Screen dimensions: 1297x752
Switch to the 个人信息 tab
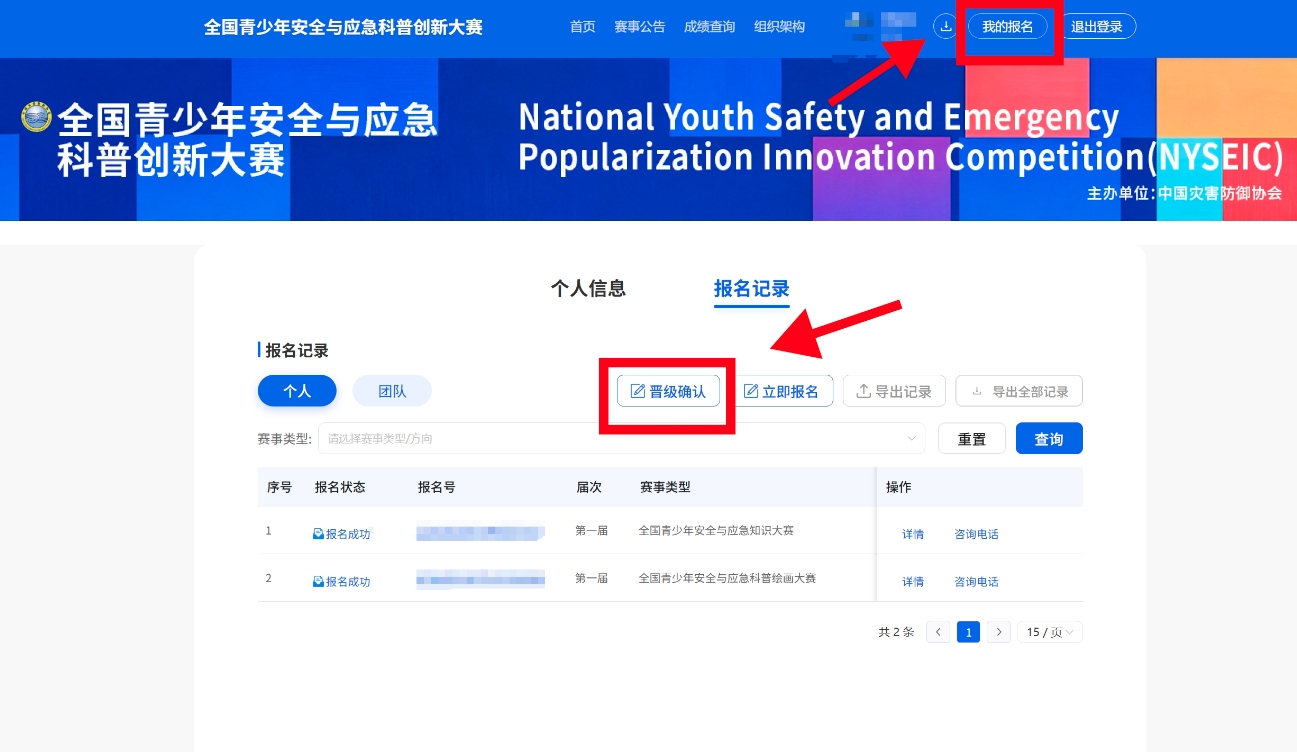point(588,288)
